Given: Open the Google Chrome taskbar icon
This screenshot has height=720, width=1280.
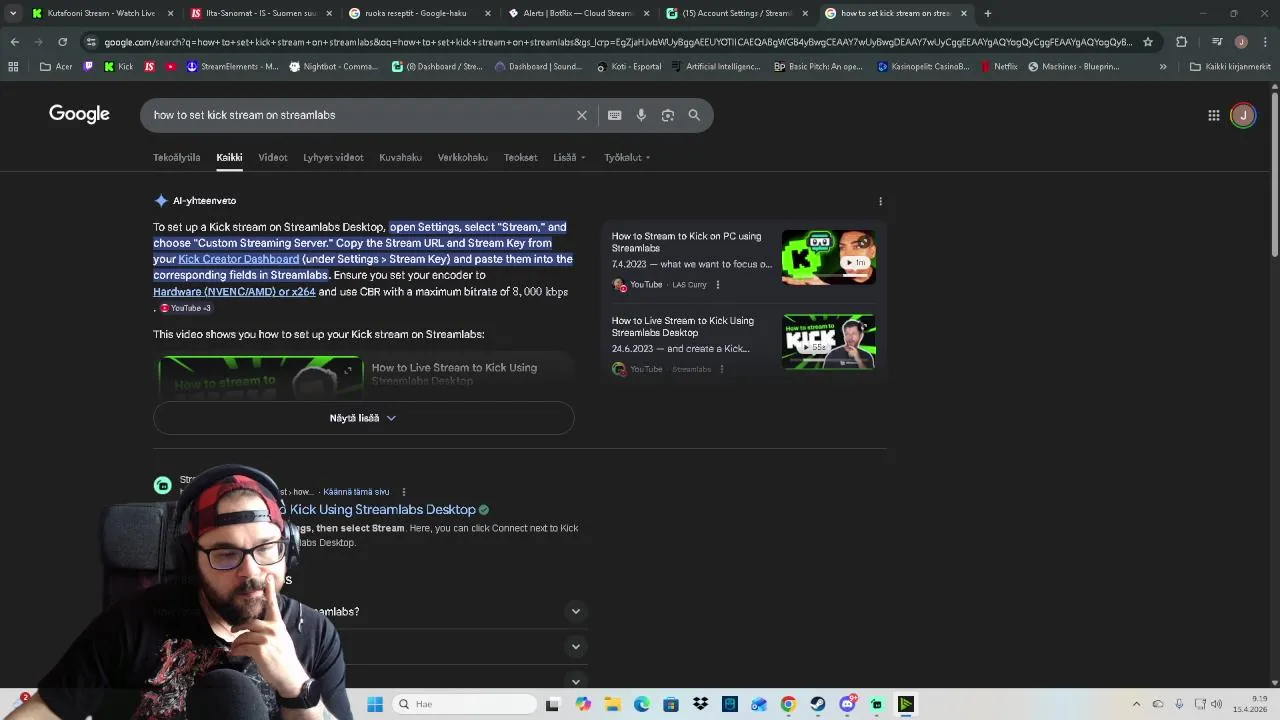Looking at the screenshot, I should tap(788, 704).
